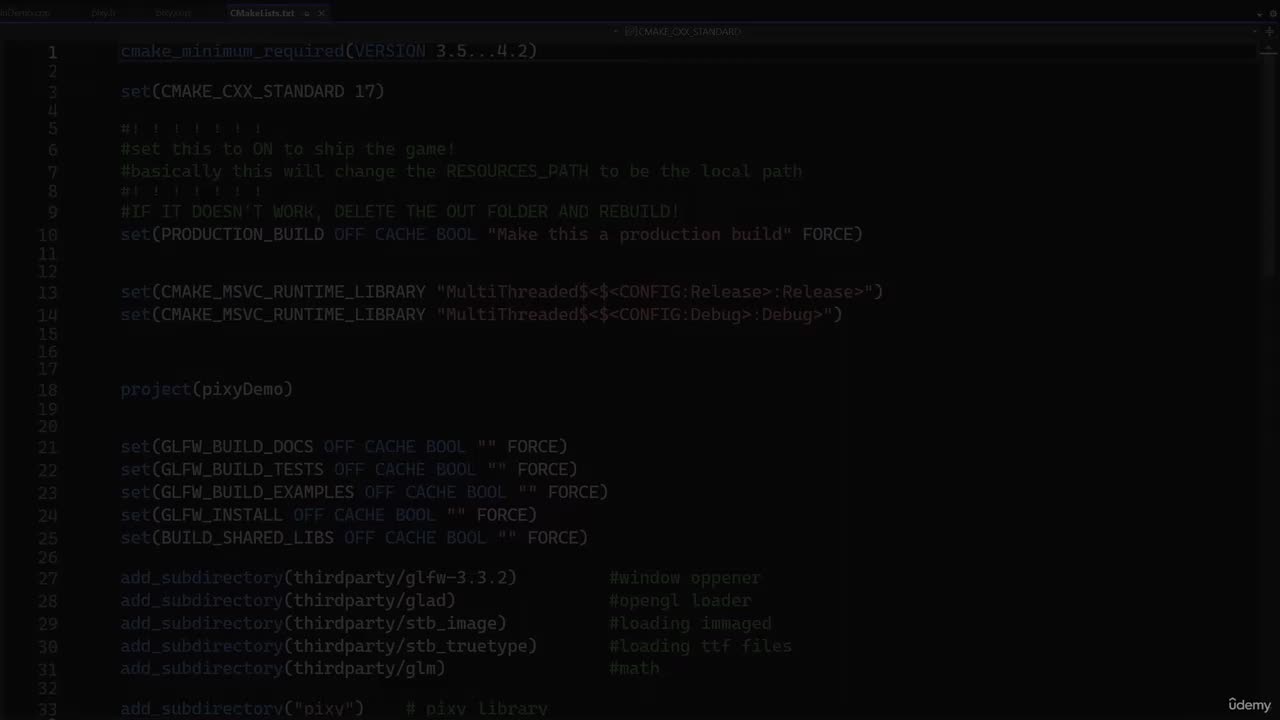Viewport: 1280px width, 720px height.
Task: Click the RESOURCES_PATH comment on line 7
Action: [x=461, y=171]
